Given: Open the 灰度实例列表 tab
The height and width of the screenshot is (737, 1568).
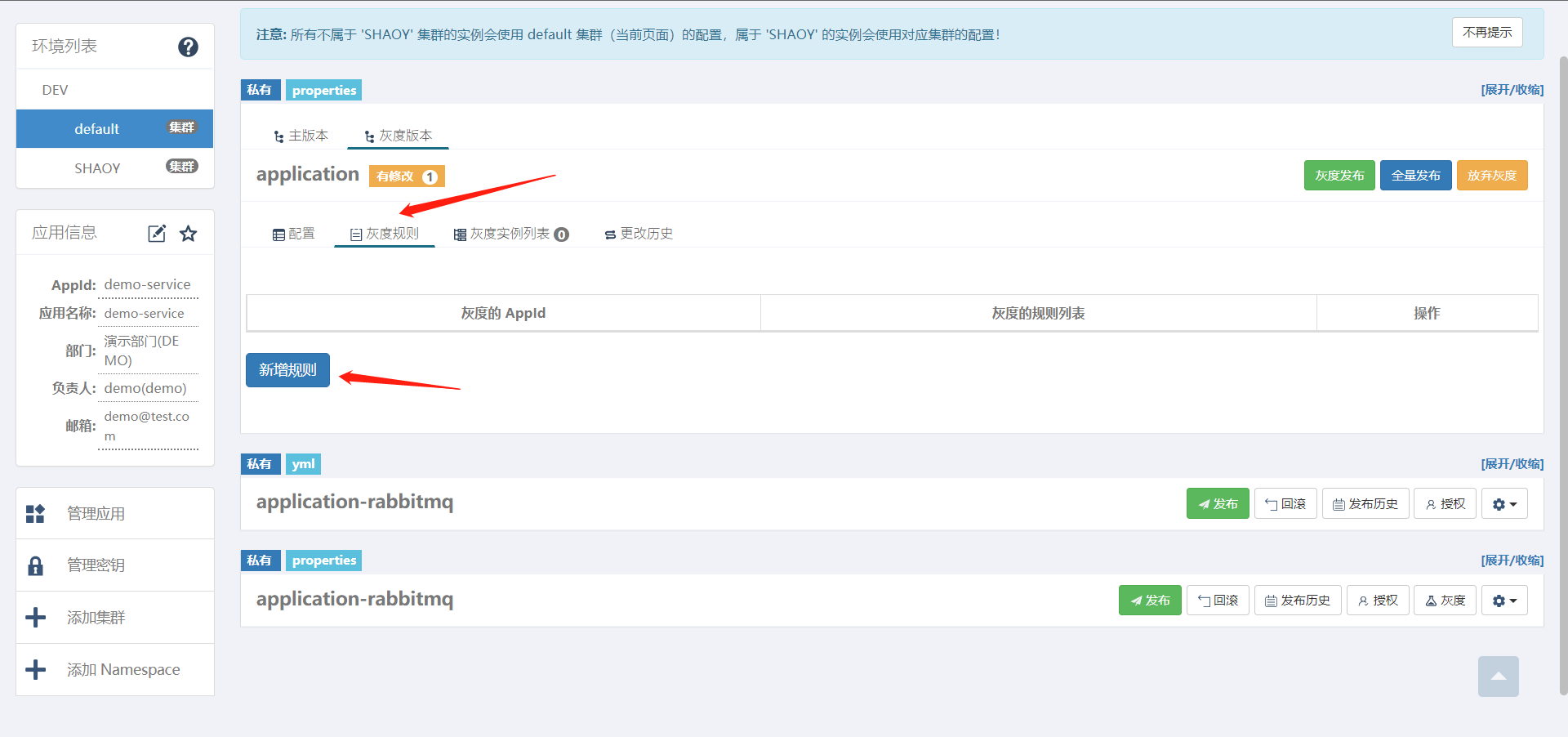Looking at the screenshot, I should click(x=510, y=234).
